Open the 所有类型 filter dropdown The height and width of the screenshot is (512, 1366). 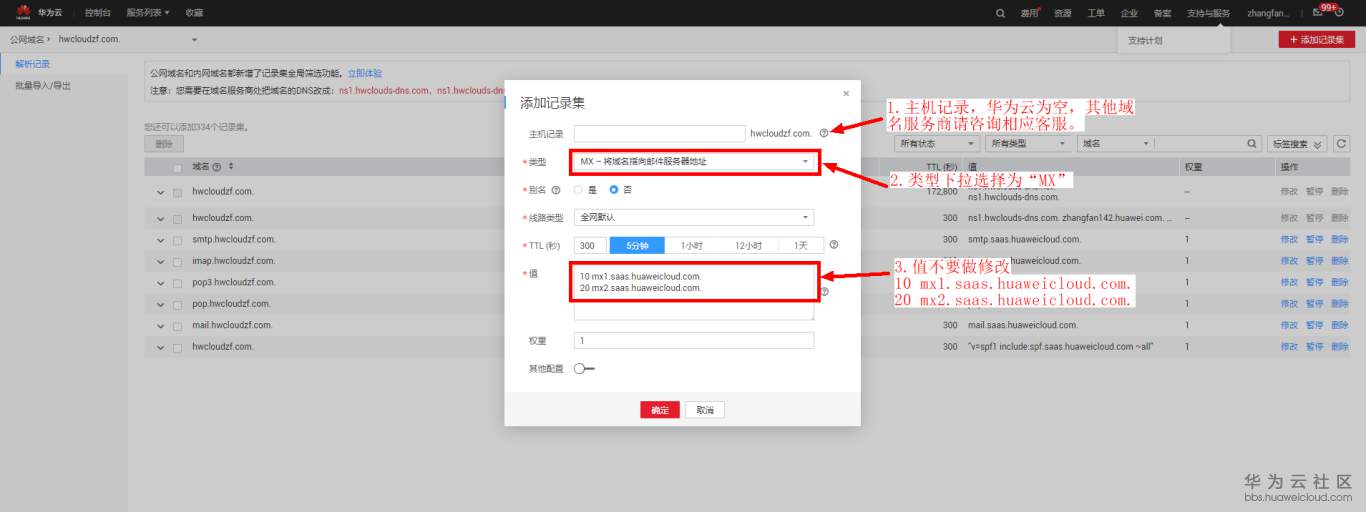(1028, 144)
